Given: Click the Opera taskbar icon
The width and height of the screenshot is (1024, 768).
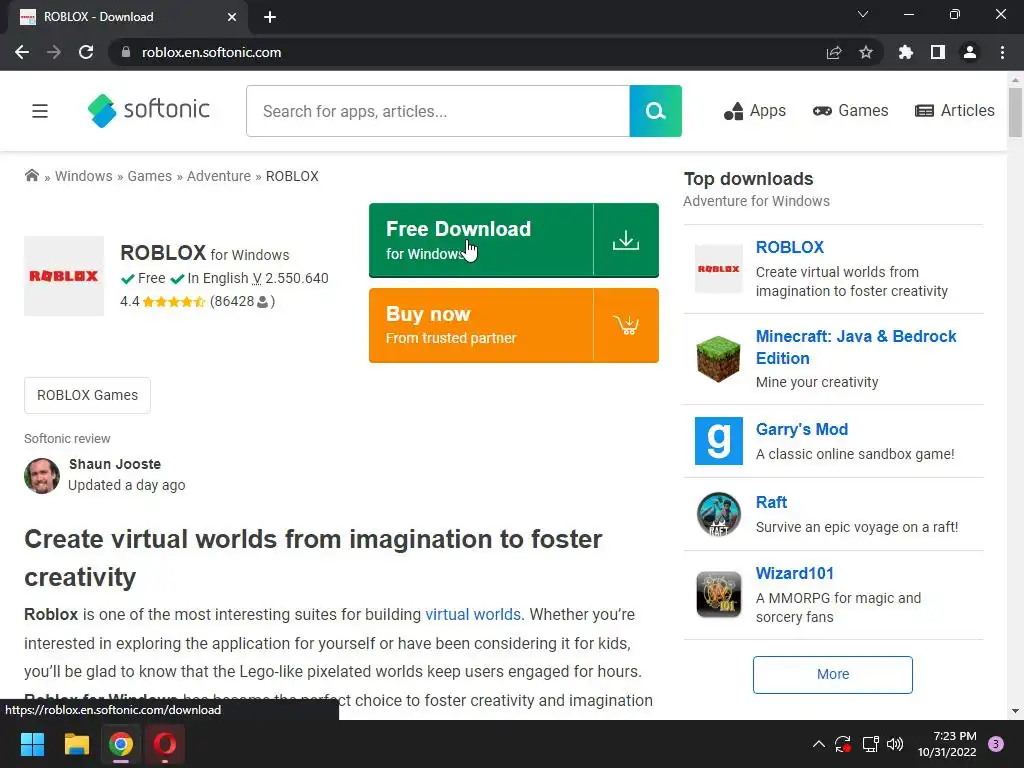Looking at the screenshot, I should point(165,744).
